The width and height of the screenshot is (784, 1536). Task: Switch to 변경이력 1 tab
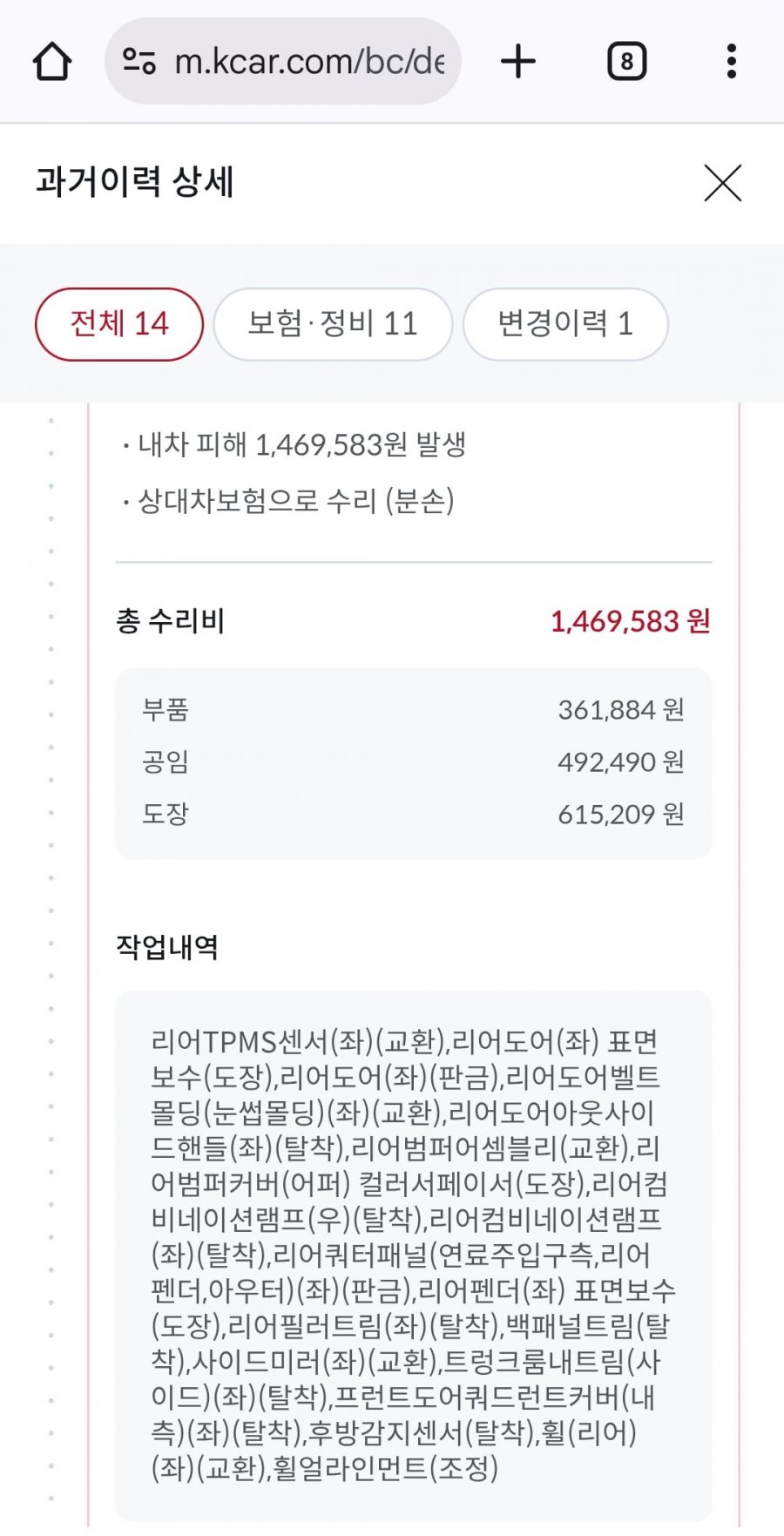click(x=565, y=324)
